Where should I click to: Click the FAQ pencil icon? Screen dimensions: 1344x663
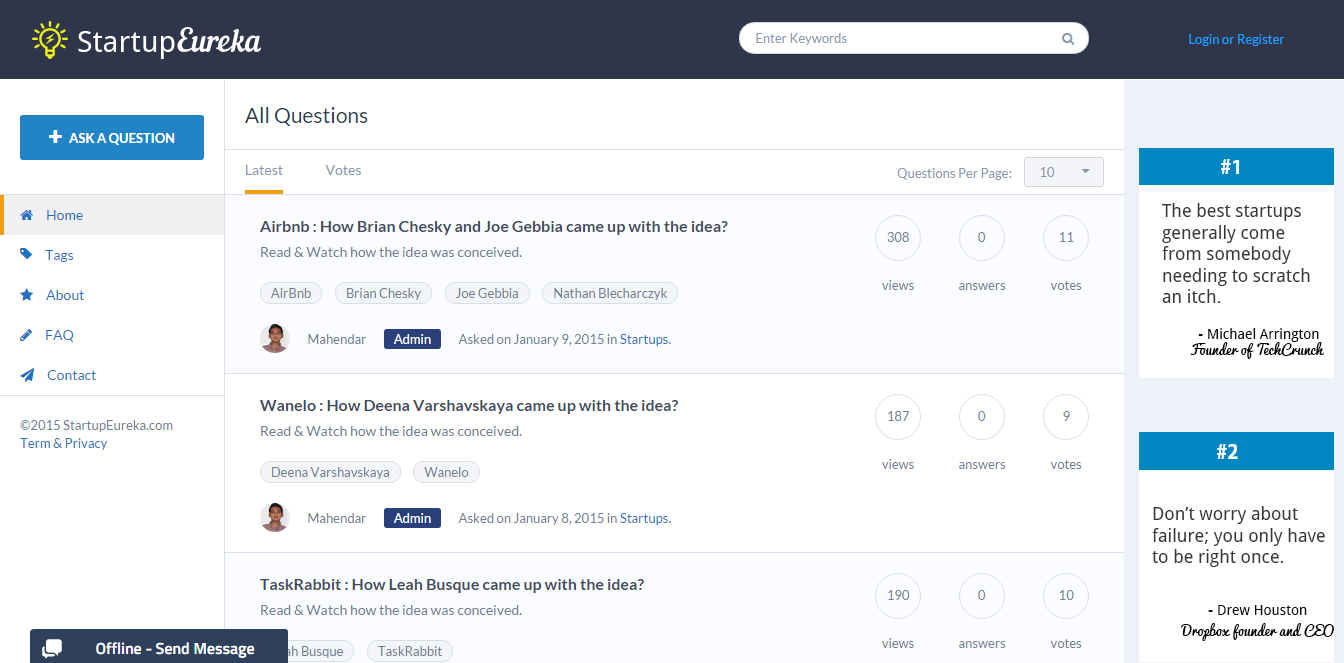click(26, 335)
